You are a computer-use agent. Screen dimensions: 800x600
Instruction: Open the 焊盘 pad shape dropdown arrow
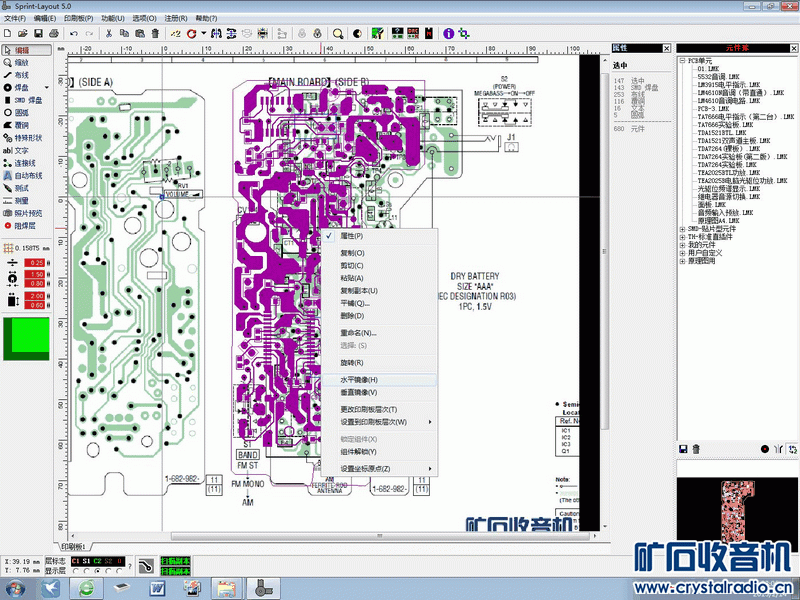[x=47, y=88]
